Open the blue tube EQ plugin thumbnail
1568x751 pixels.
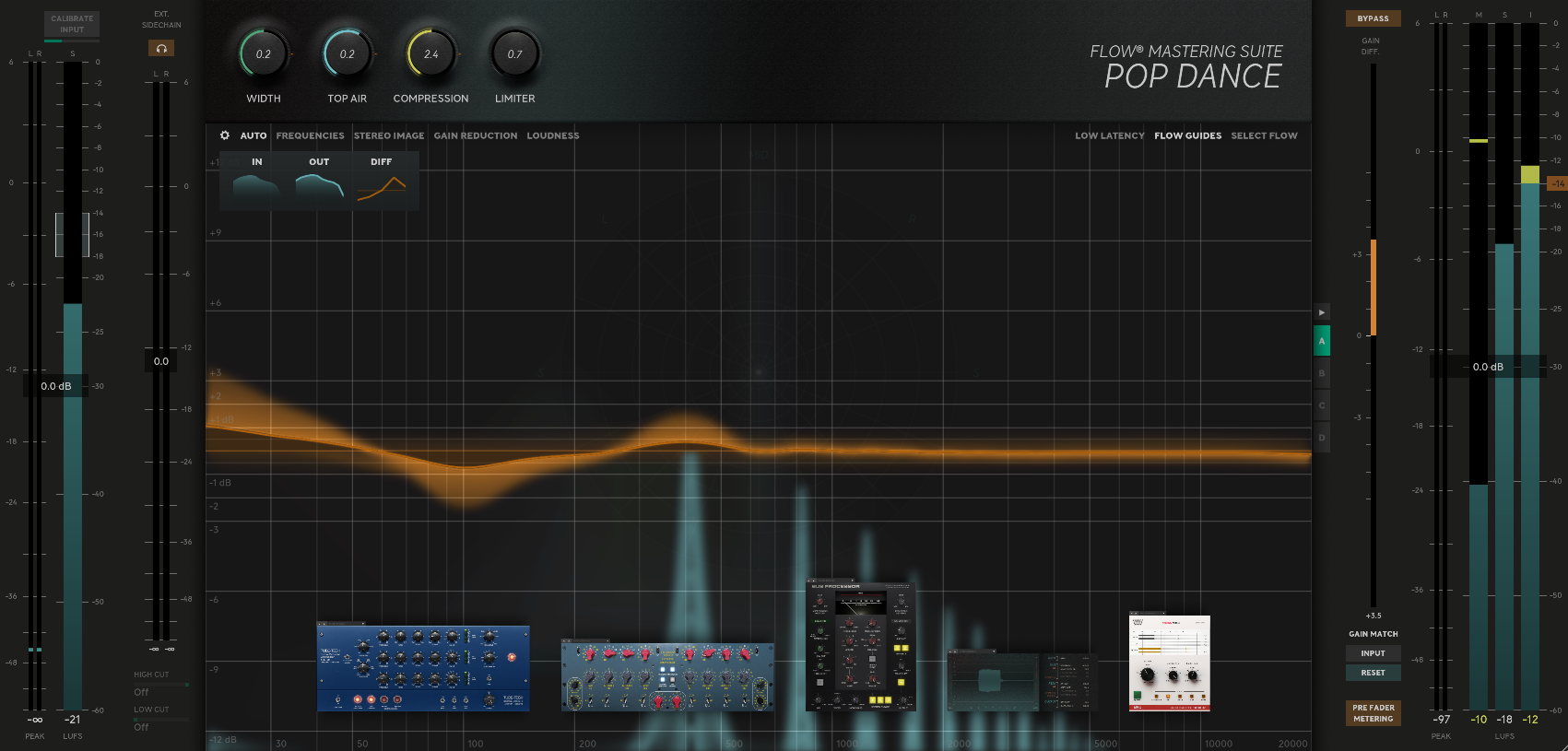[423, 668]
